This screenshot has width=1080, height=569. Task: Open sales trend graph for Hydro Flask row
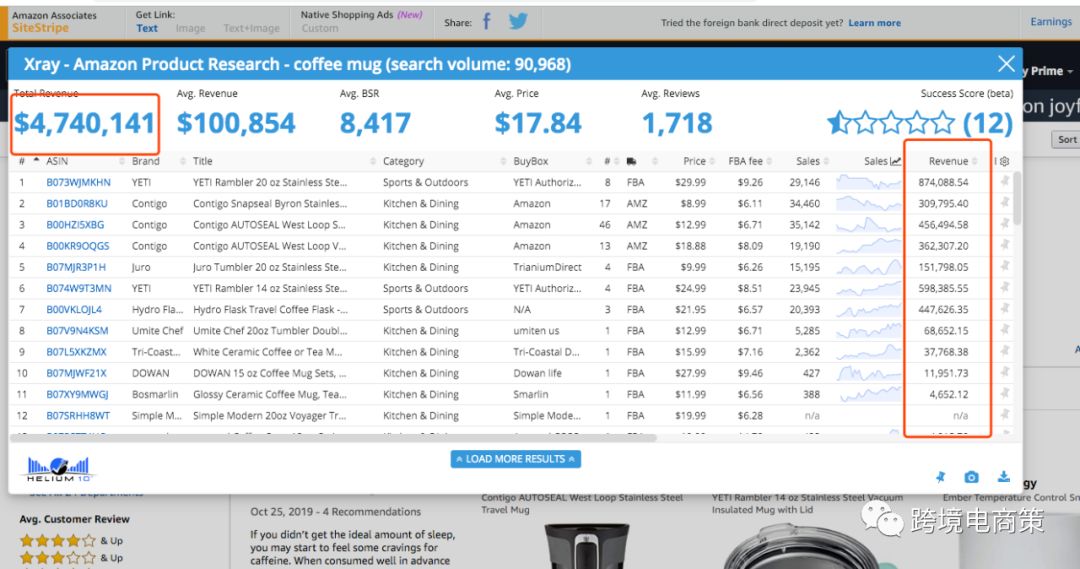click(x=868, y=309)
